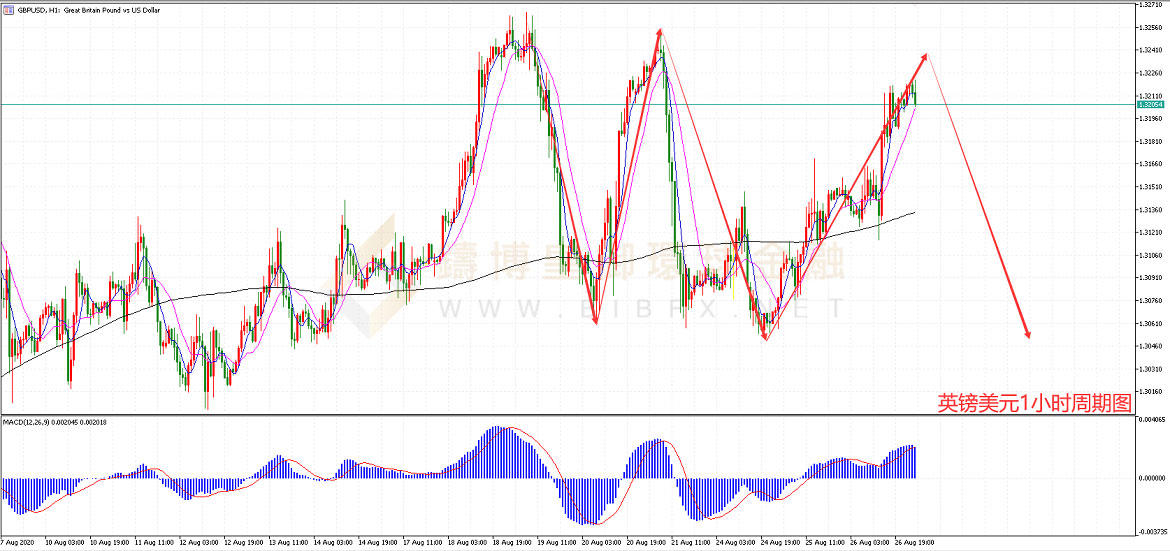Click the 1.30160 price axis label
Viewport: 1170px width, 551px height.
(1149, 392)
